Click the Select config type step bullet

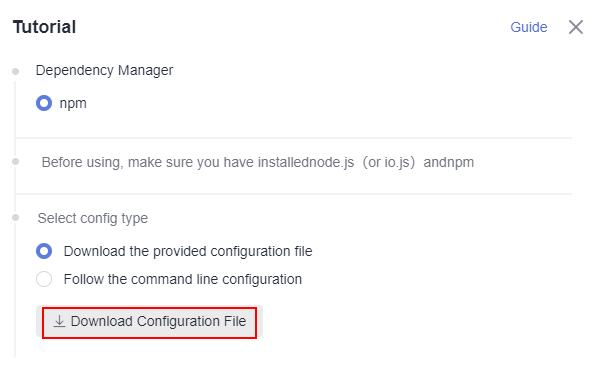tap(15, 218)
